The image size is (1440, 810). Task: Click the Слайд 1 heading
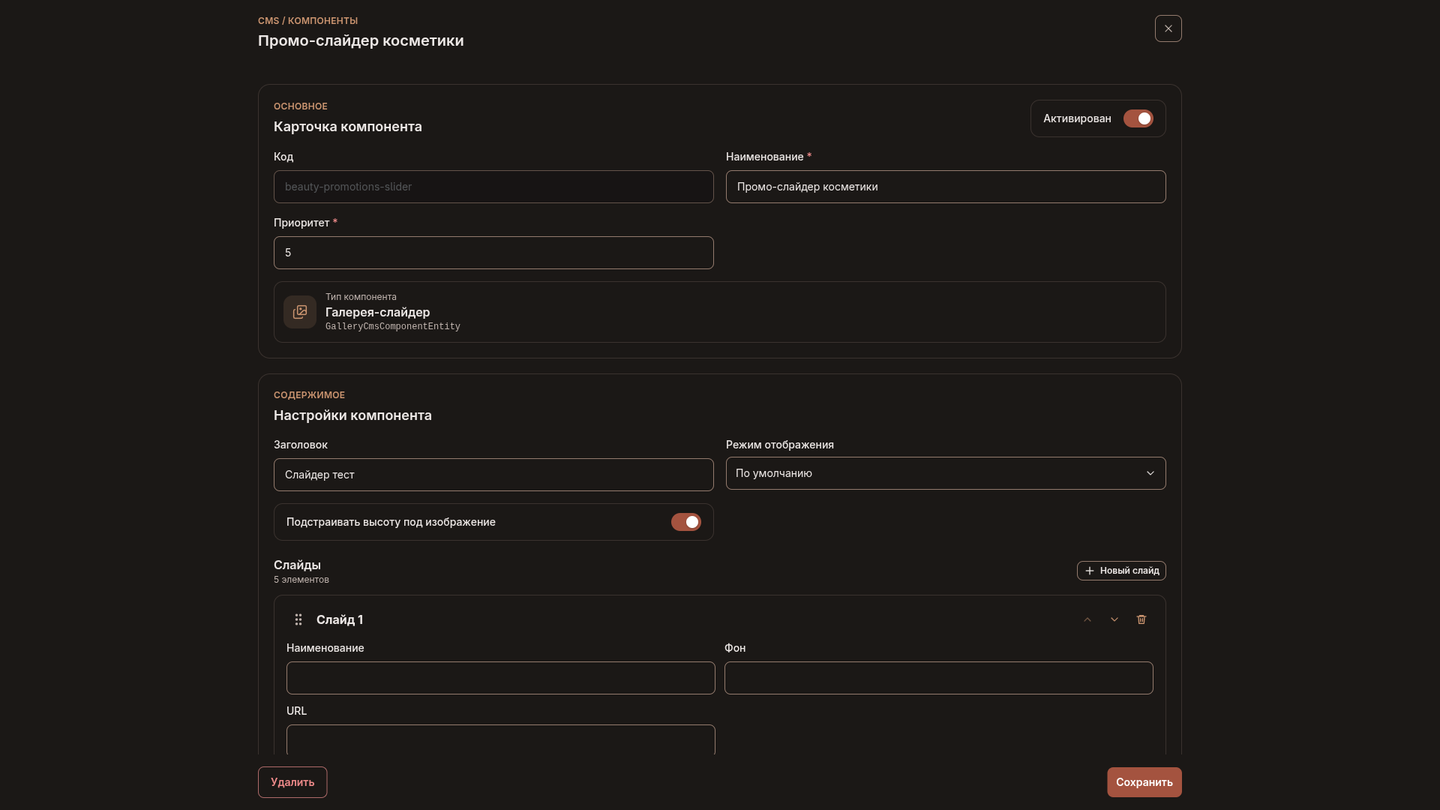tap(340, 620)
